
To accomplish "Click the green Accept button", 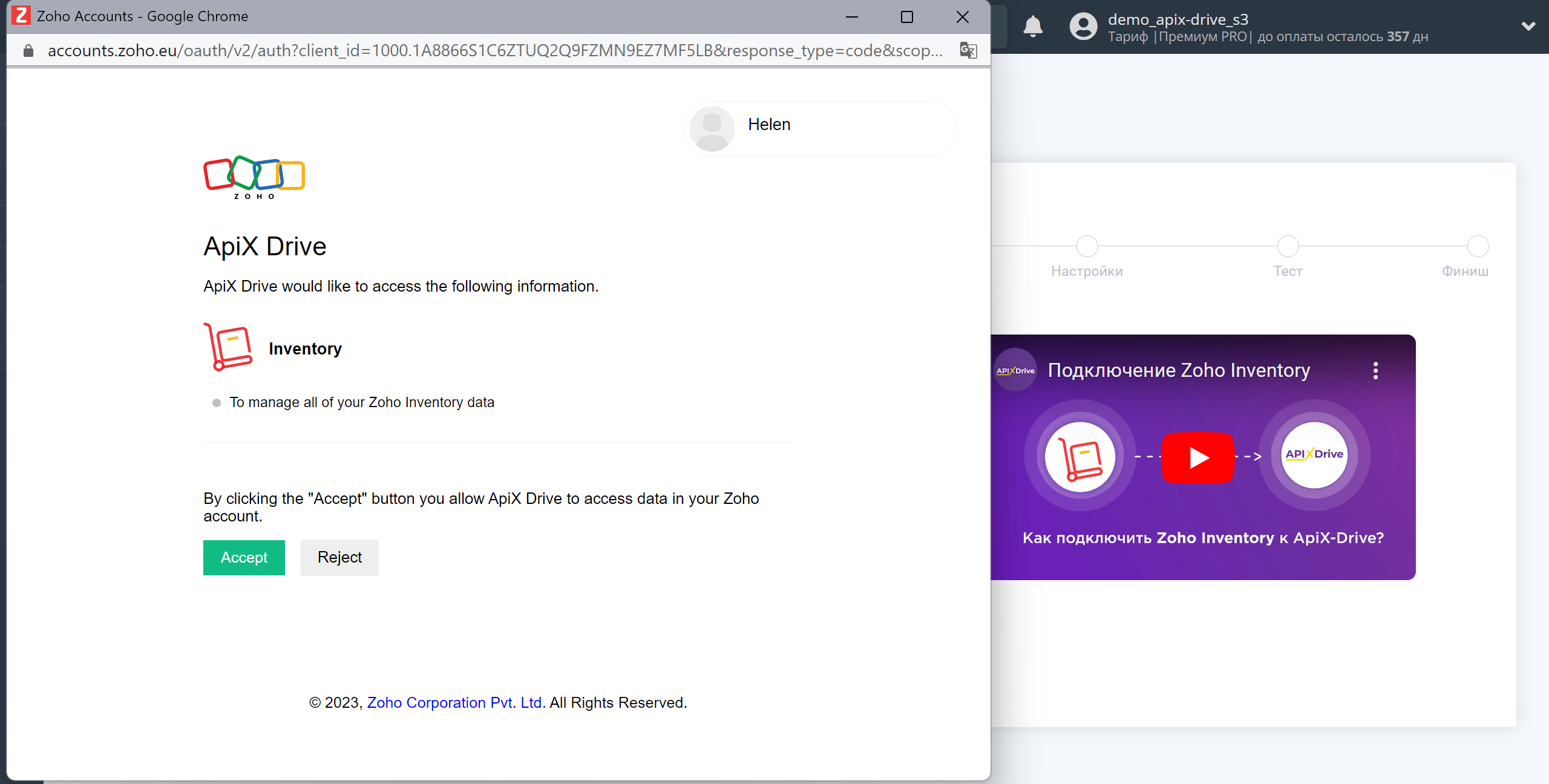I will coord(244,557).
